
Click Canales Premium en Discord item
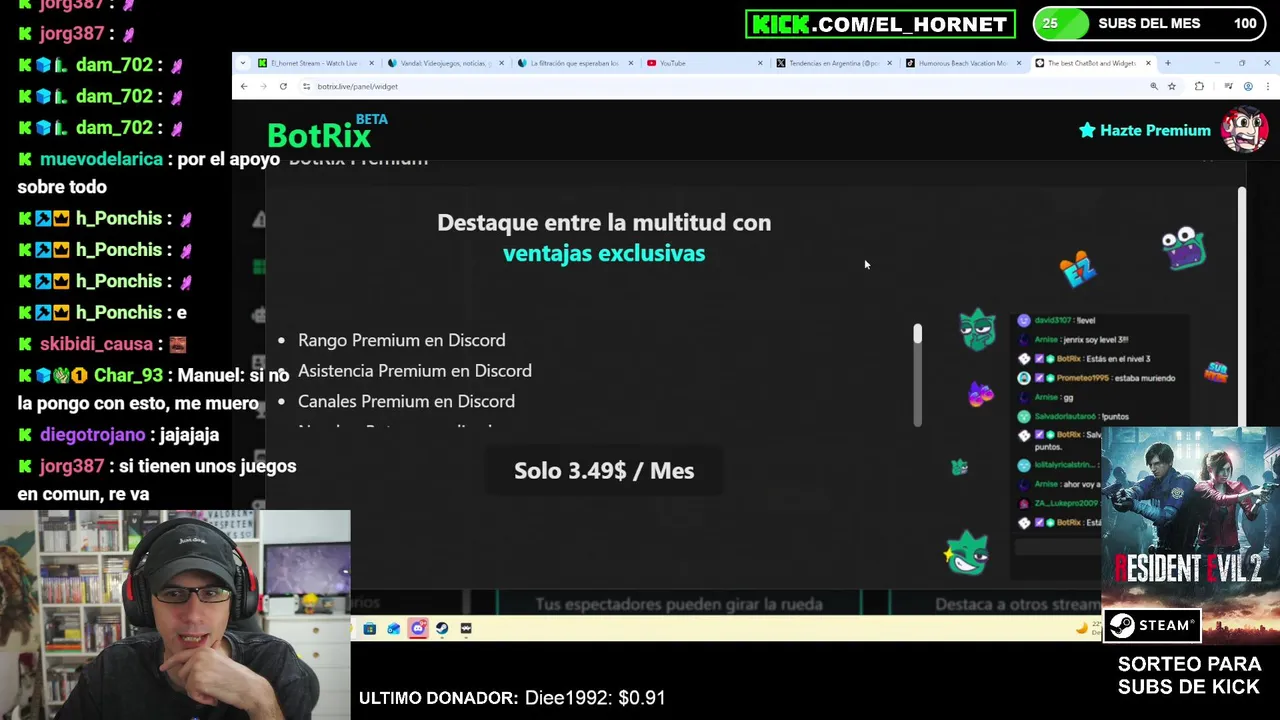tap(406, 401)
